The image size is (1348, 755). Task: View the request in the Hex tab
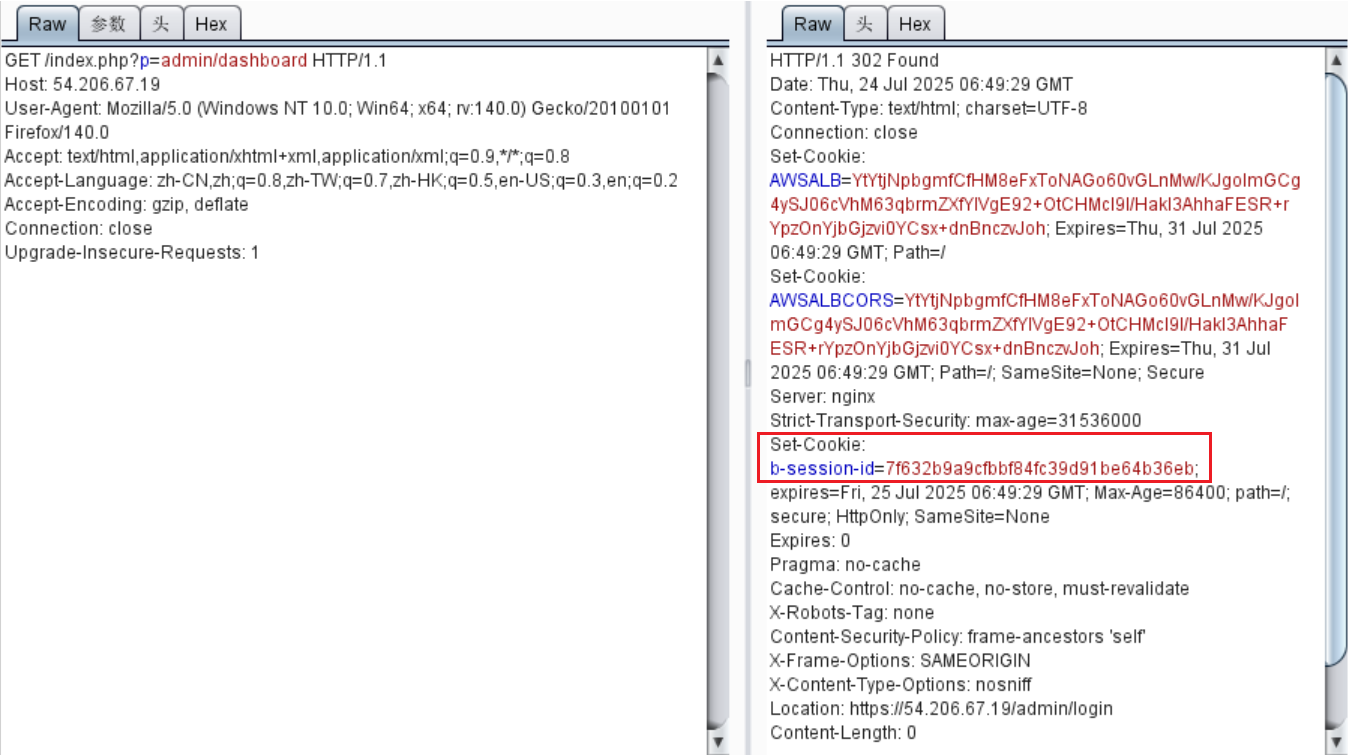pyautogui.click(x=212, y=24)
